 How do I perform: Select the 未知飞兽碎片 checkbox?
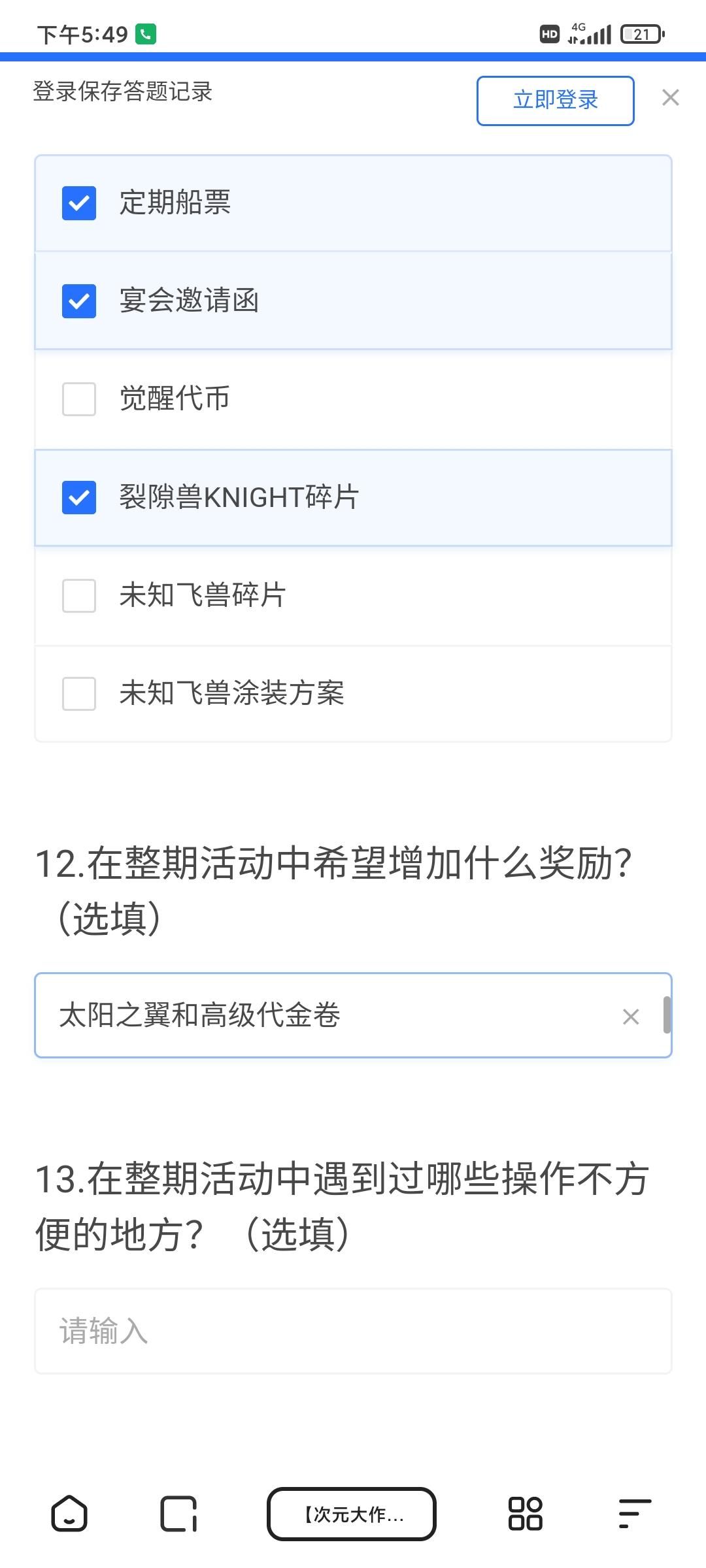79,596
